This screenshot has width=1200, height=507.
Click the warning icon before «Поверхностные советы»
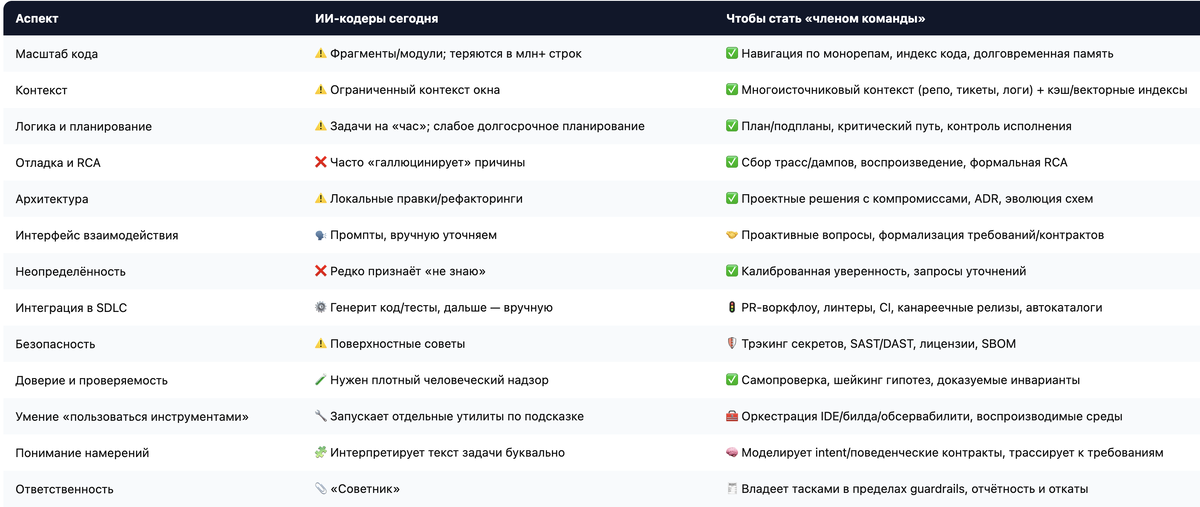(320, 344)
